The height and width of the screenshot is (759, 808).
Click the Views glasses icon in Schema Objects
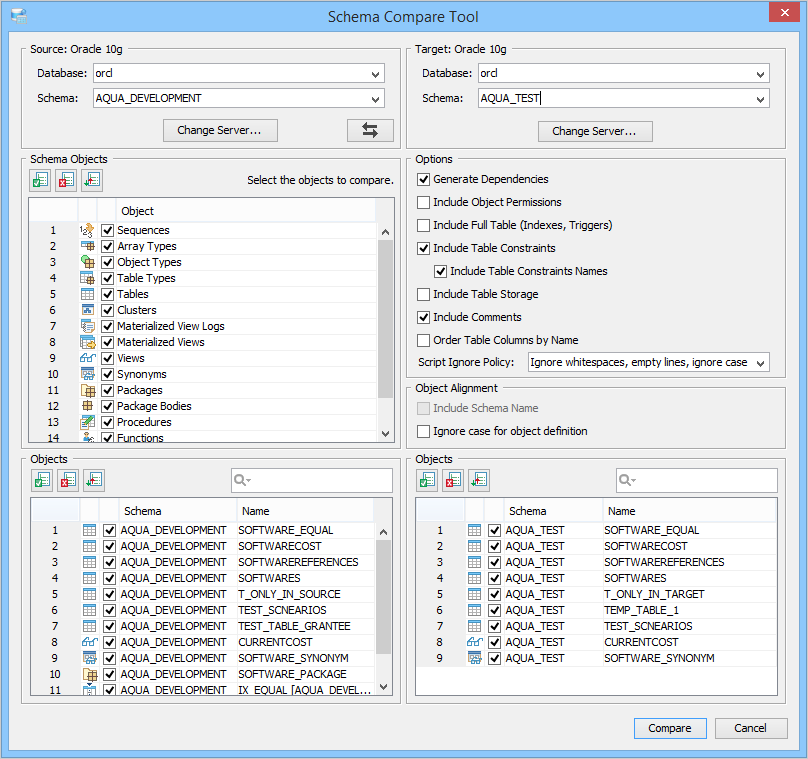pos(88,358)
